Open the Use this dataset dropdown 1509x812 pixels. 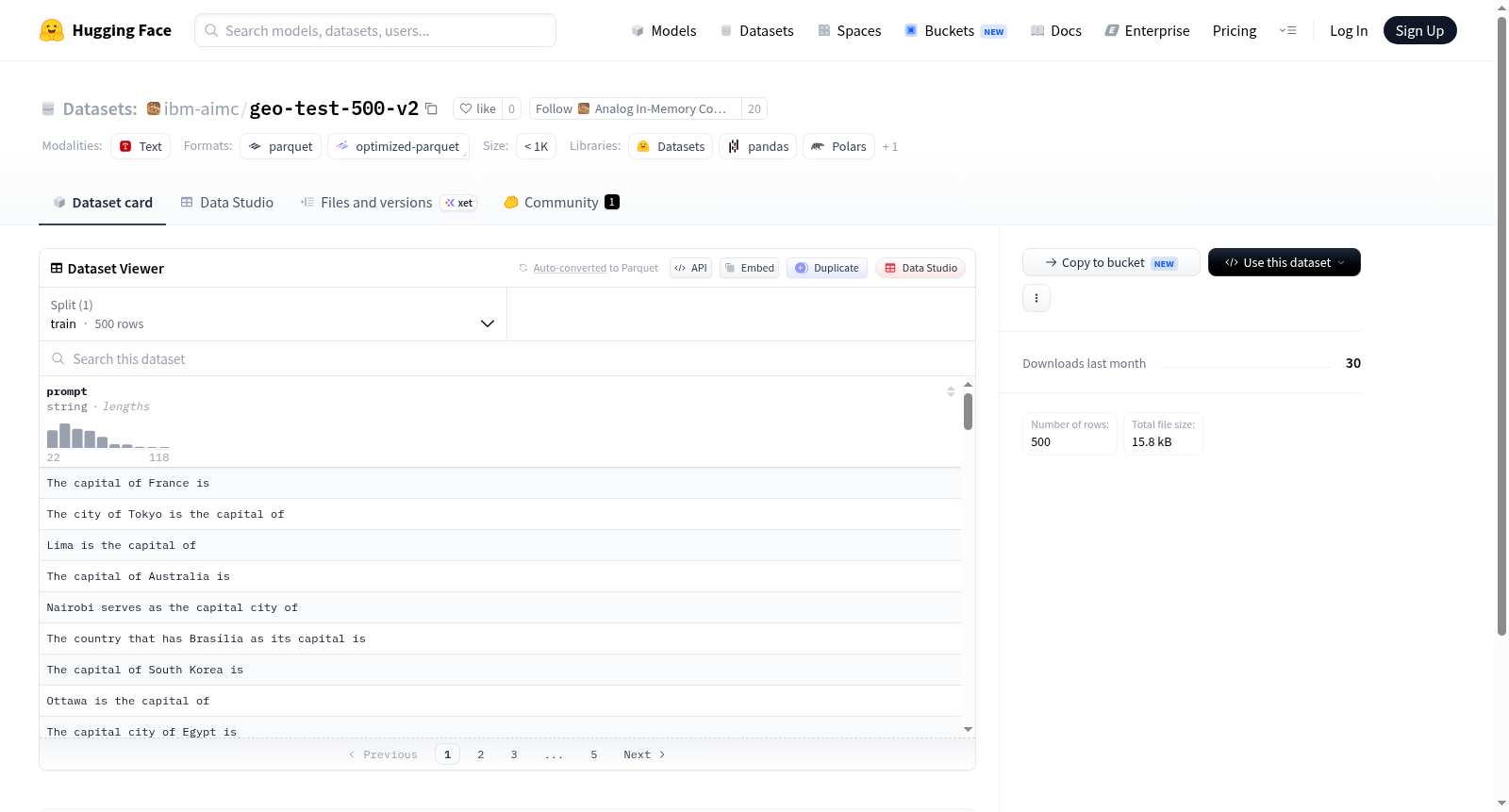pyautogui.click(x=1285, y=262)
